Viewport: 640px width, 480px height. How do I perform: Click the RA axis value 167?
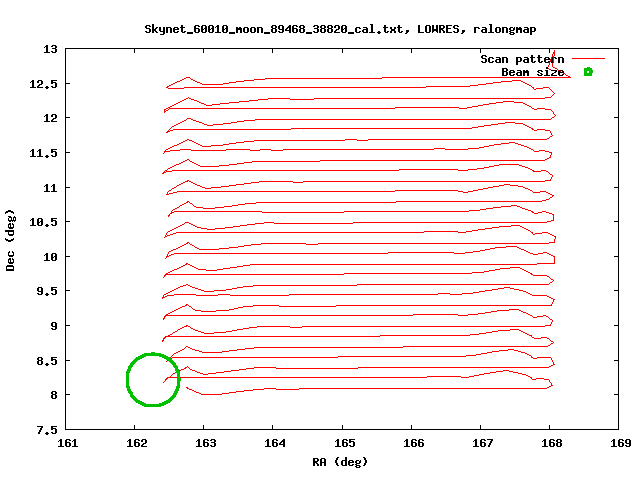tap(482, 443)
